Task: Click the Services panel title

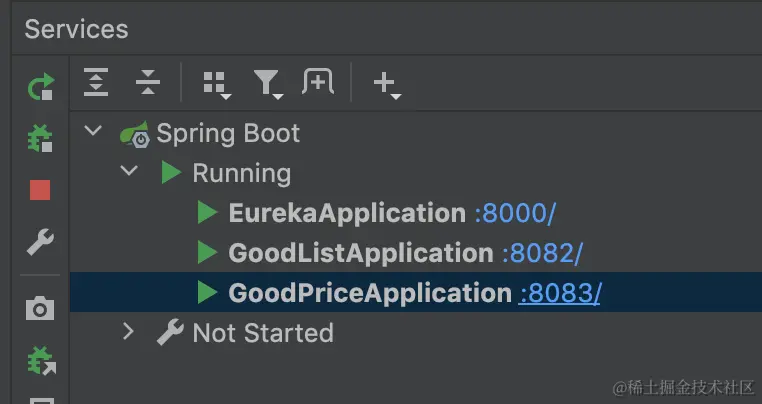Action: tap(76, 29)
